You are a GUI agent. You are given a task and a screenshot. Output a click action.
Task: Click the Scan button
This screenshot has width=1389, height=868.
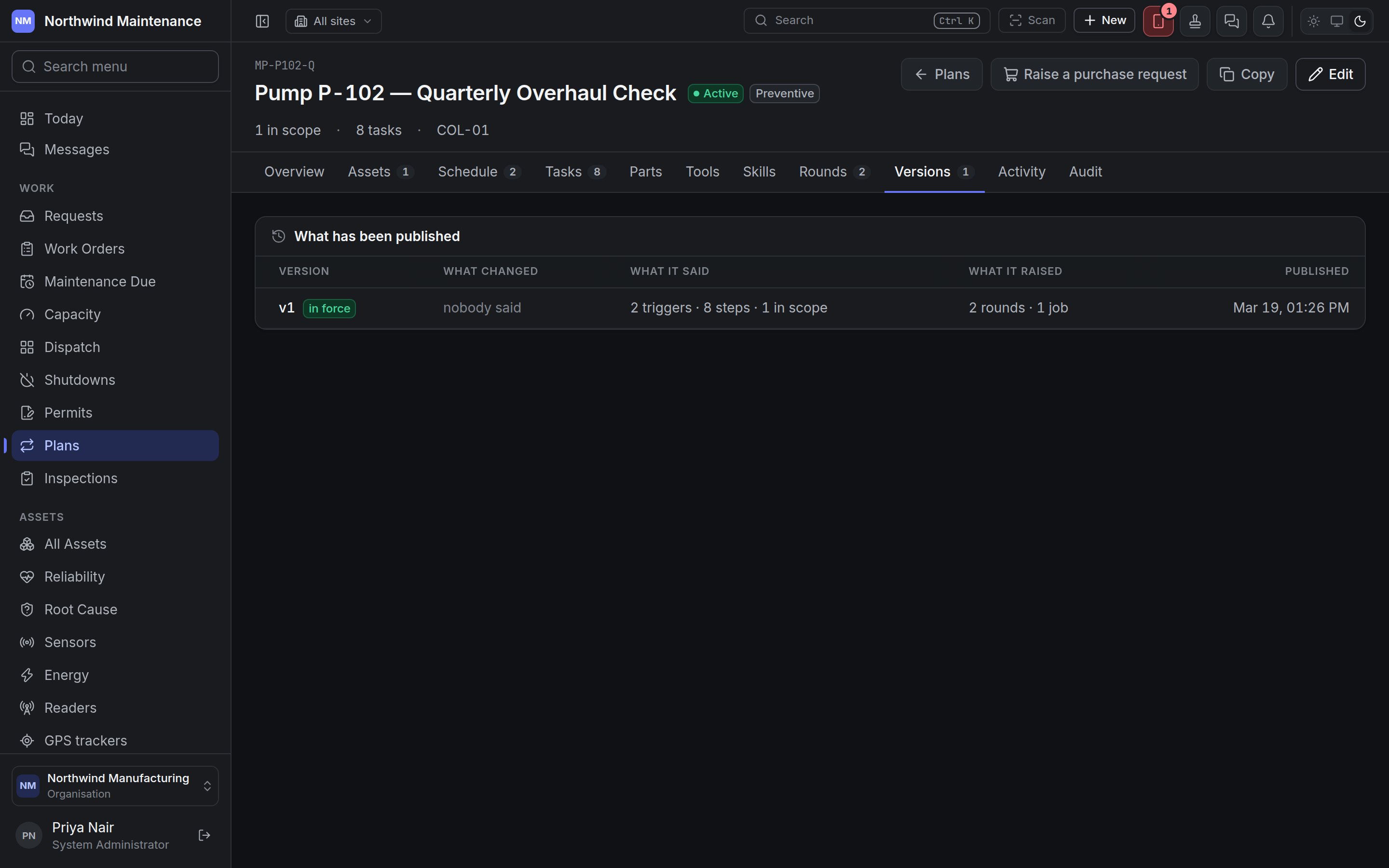pos(1032,21)
